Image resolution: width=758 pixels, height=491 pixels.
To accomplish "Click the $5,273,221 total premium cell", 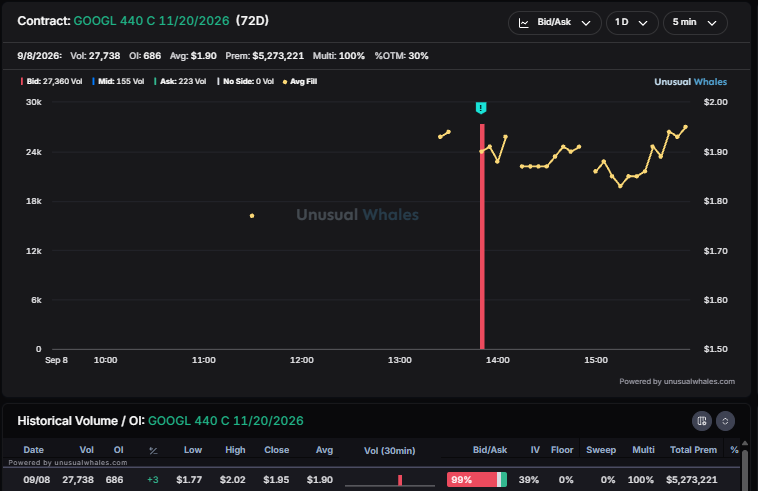I will point(692,480).
